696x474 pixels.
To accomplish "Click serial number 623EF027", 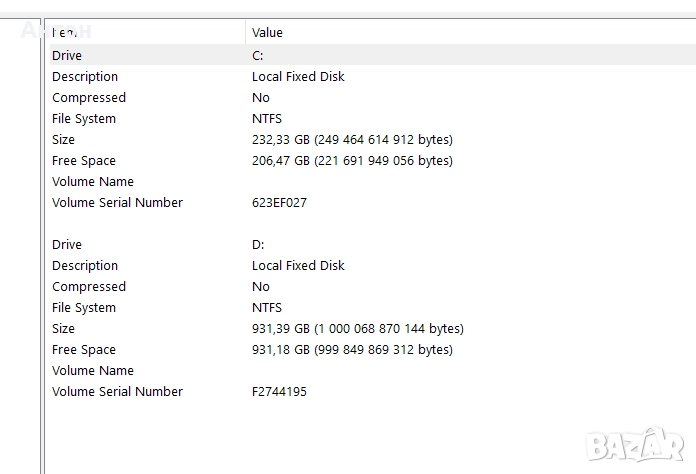I will 279,203.
